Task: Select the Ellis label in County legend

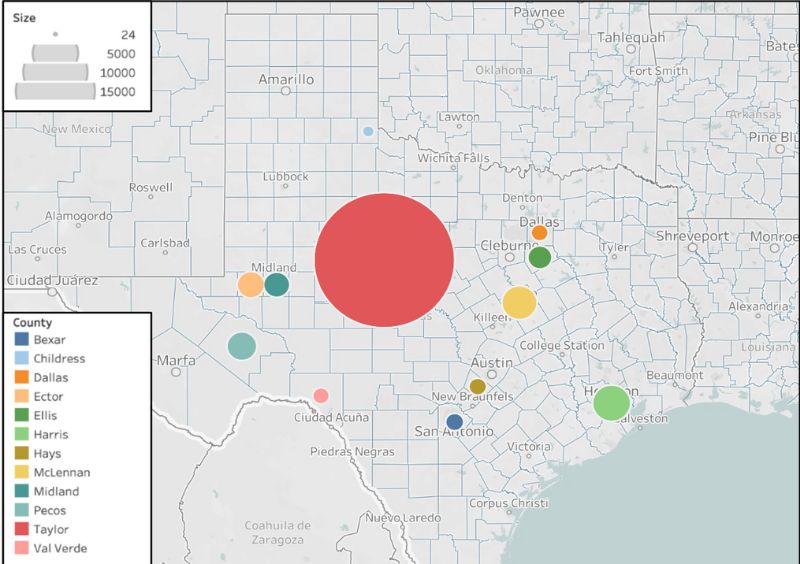Action: tap(45, 415)
